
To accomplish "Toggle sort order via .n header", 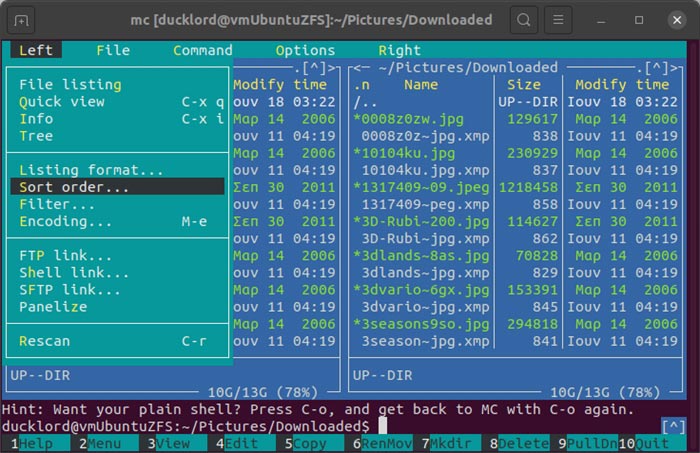I will [x=361, y=84].
